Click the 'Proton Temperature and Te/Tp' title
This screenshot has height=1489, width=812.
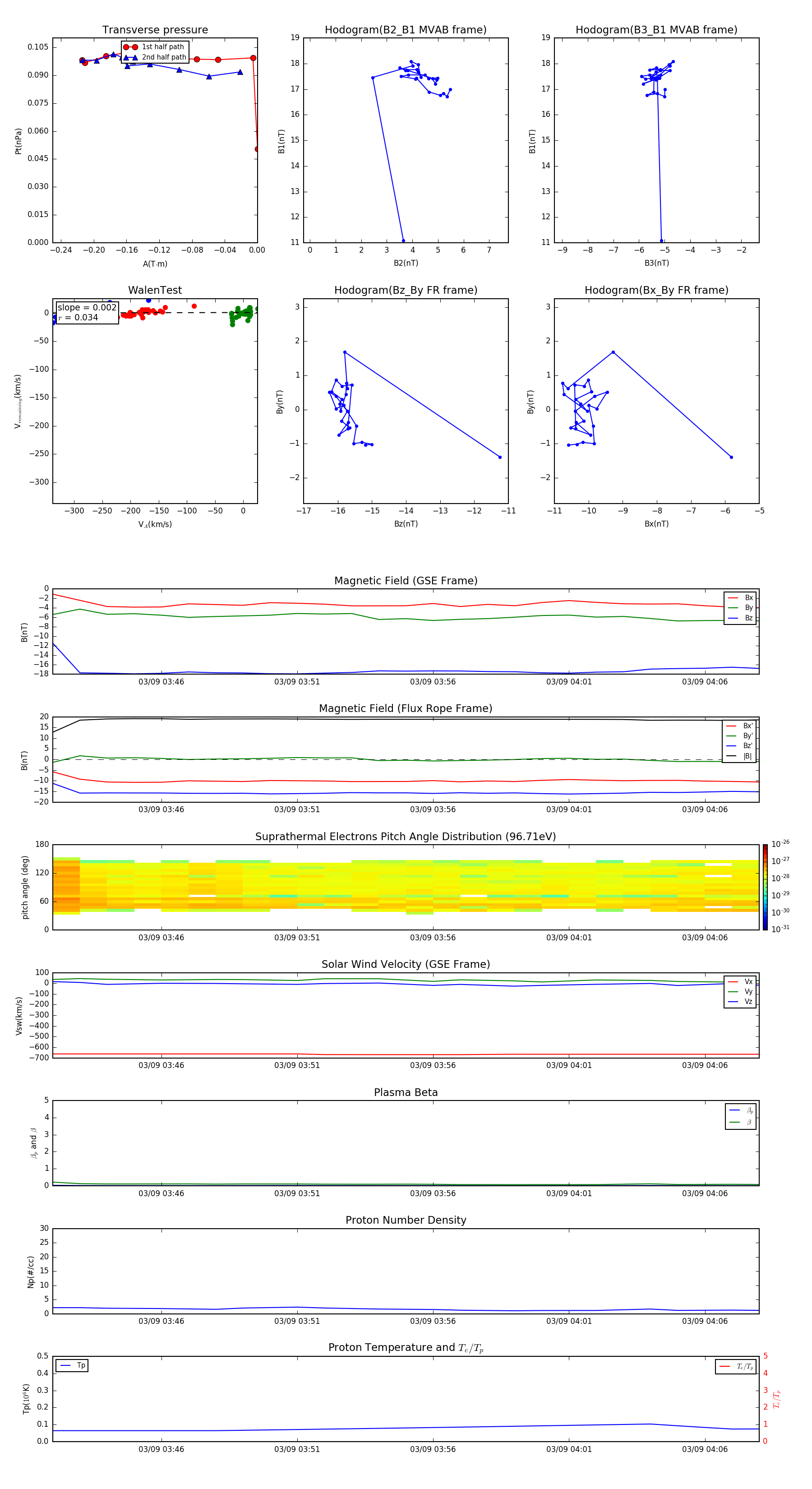pyautogui.click(x=406, y=1348)
